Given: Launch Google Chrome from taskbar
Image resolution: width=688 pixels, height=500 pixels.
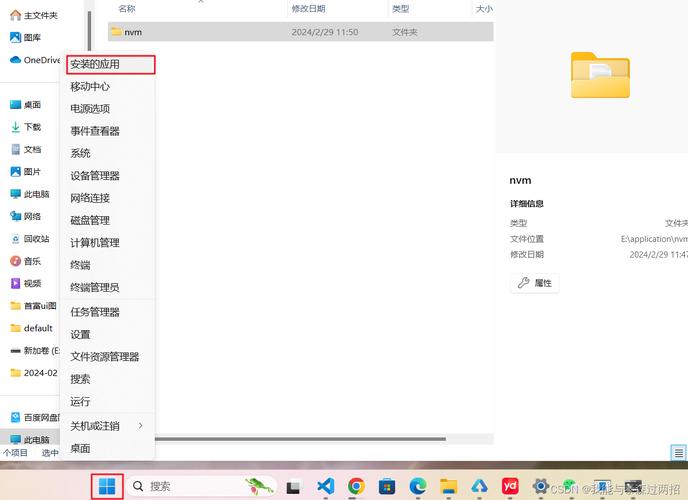Looking at the screenshot, I should [x=356, y=487].
